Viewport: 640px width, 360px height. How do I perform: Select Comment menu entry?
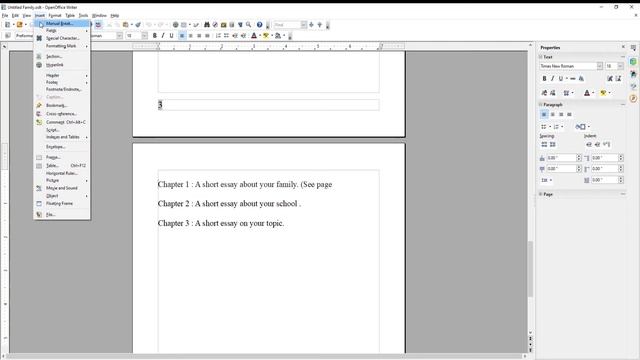(x=62, y=122)
